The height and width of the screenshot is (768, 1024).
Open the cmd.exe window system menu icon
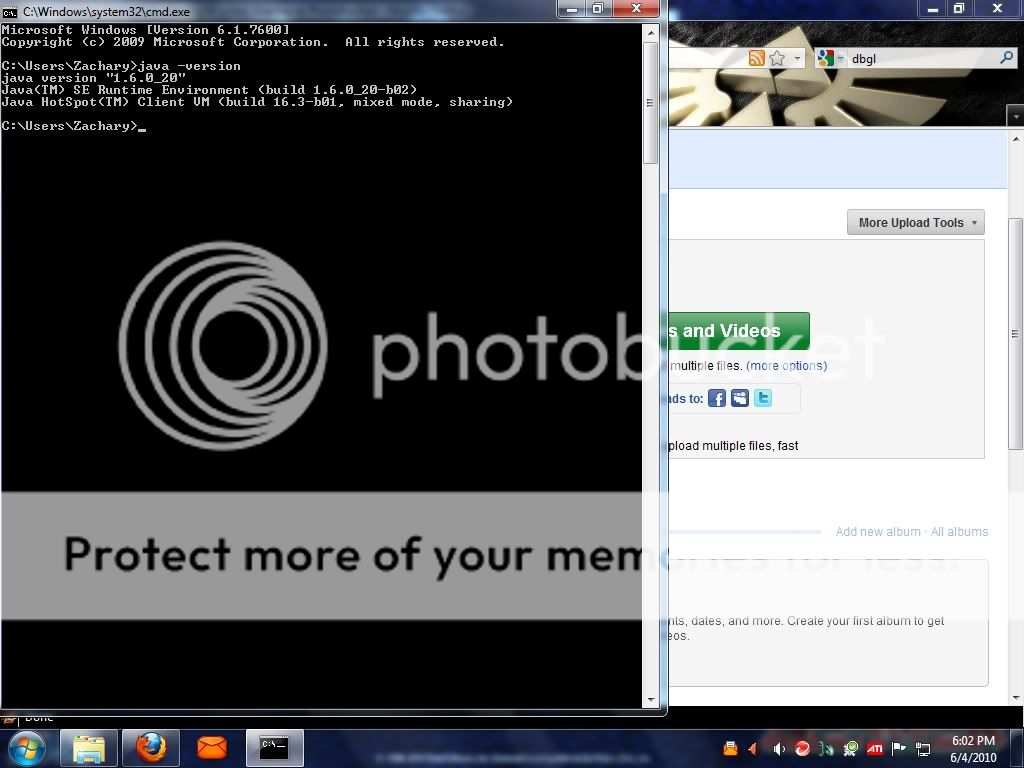pos(9,11)
